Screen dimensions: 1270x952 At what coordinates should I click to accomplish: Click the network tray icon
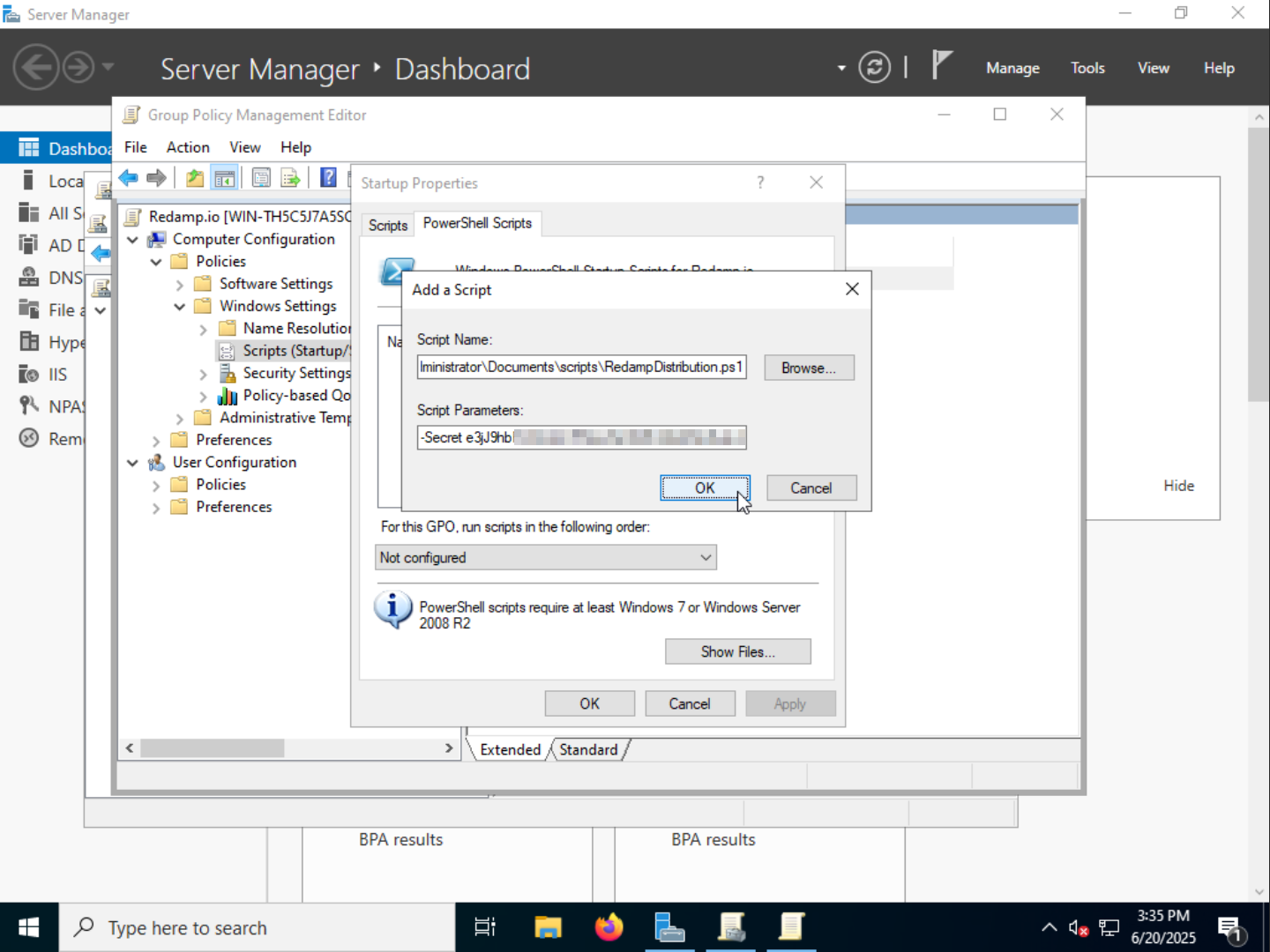coord(1109,927)
